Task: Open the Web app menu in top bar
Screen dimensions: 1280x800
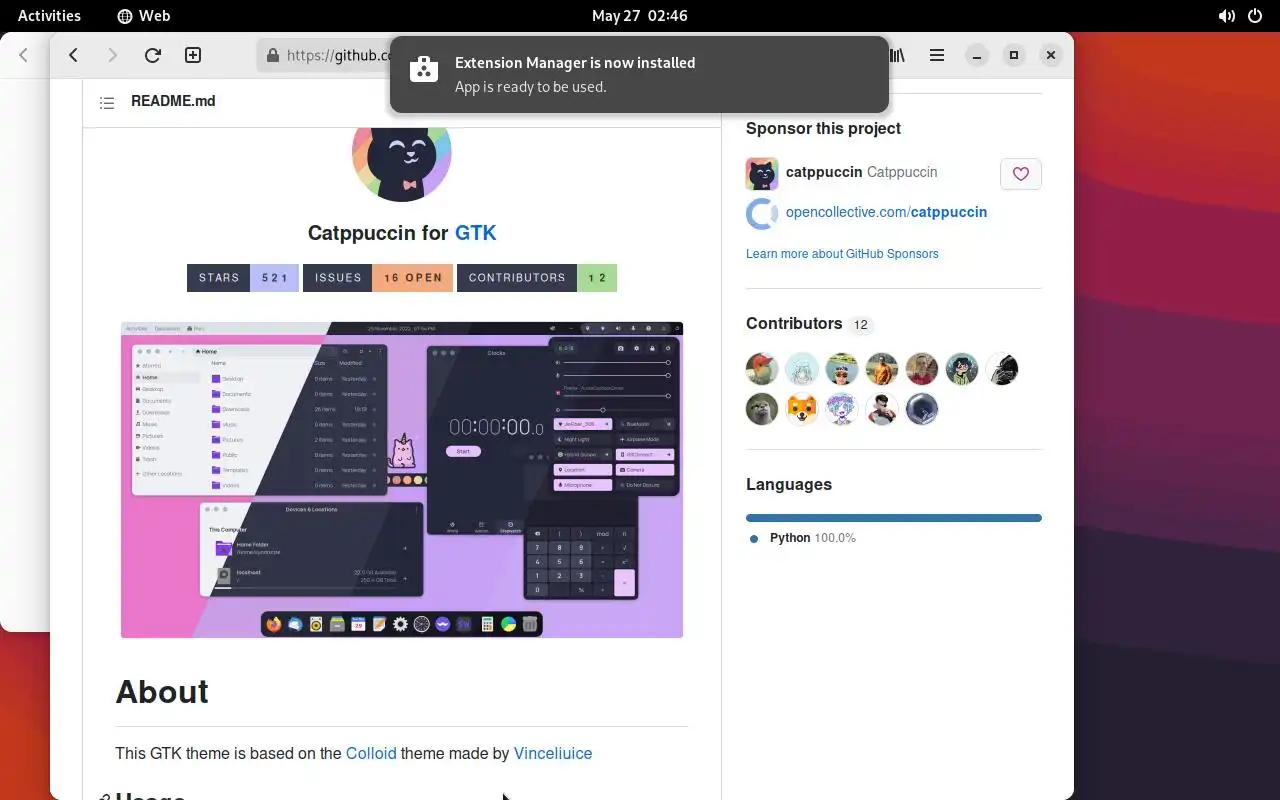Action: click(144, 15)
